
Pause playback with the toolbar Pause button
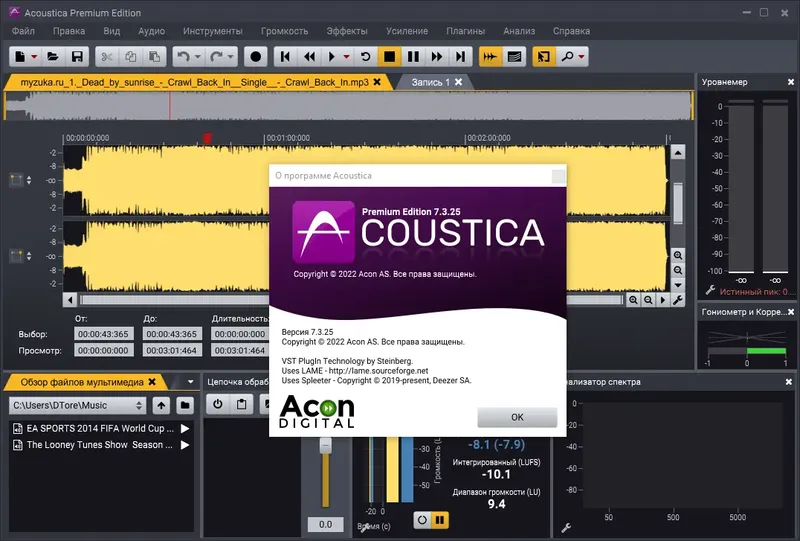coord(413,57)
